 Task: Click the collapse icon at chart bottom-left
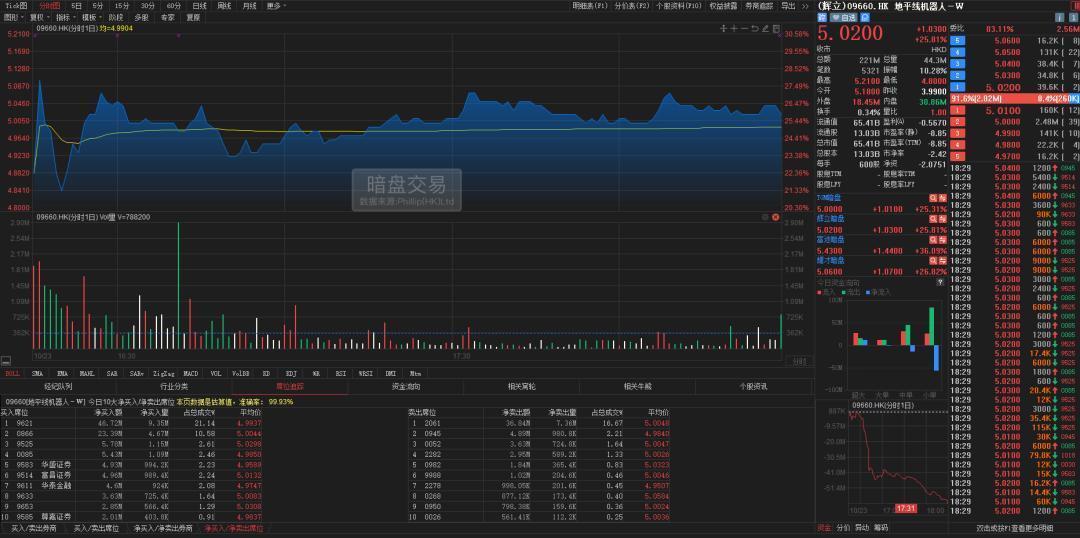[x=6, y=360]
